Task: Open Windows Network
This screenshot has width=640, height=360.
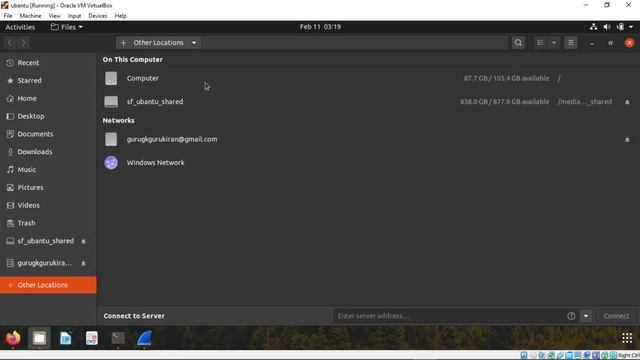Action: 368,162
